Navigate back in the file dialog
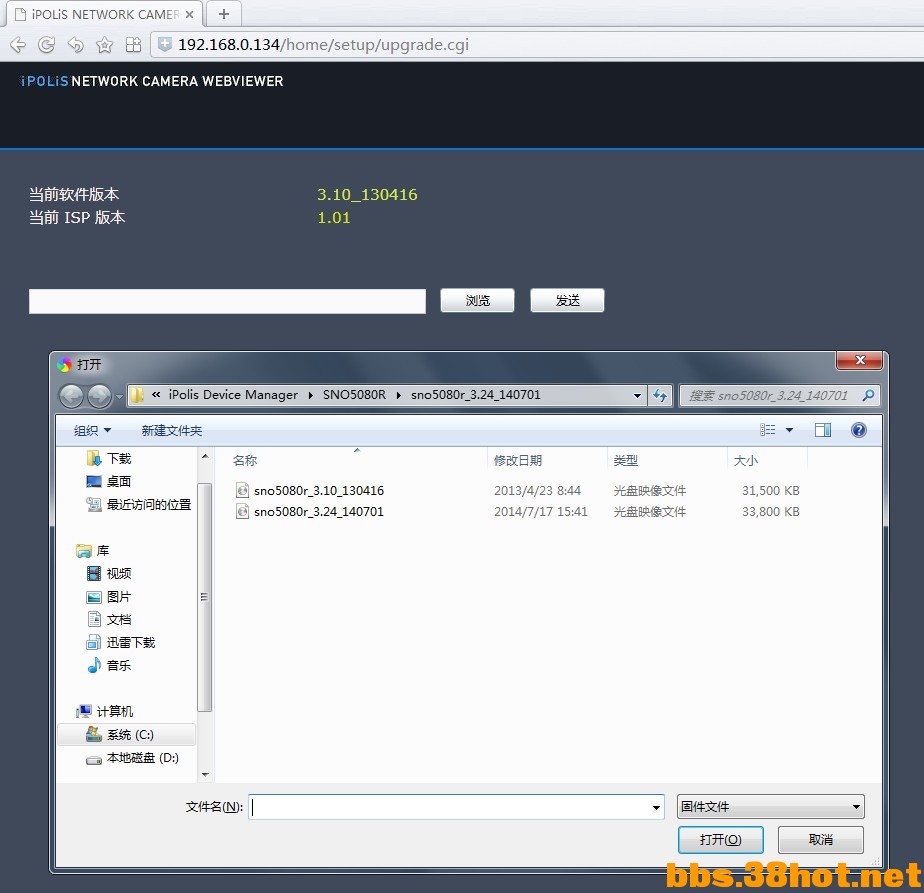 click(x=72, y=396)
